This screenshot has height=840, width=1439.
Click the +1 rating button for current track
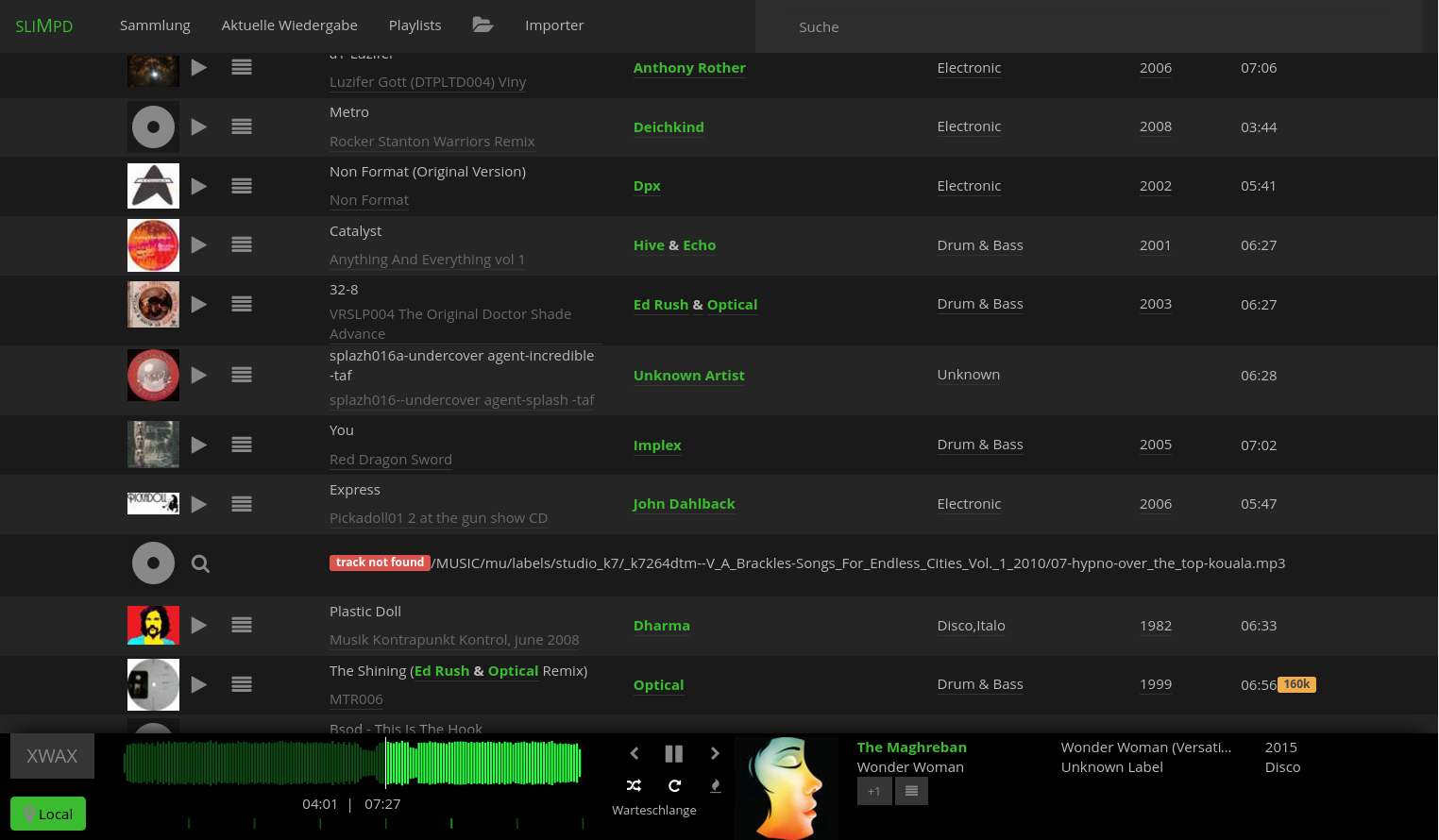(874, 791)
